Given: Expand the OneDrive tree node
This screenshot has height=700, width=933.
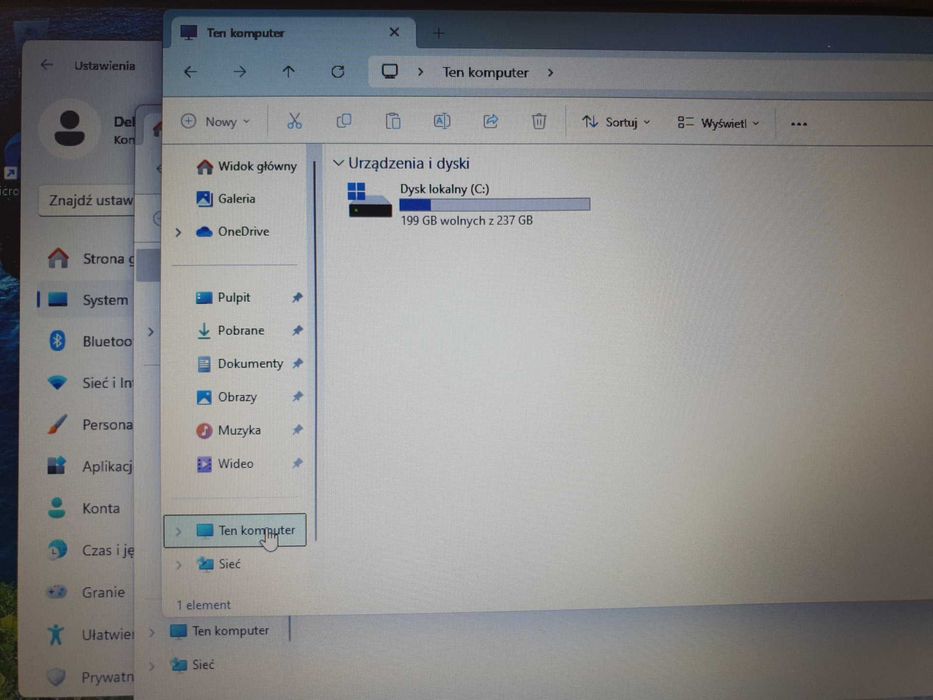Looking at the screenshot, I should [x=178, y=232].
